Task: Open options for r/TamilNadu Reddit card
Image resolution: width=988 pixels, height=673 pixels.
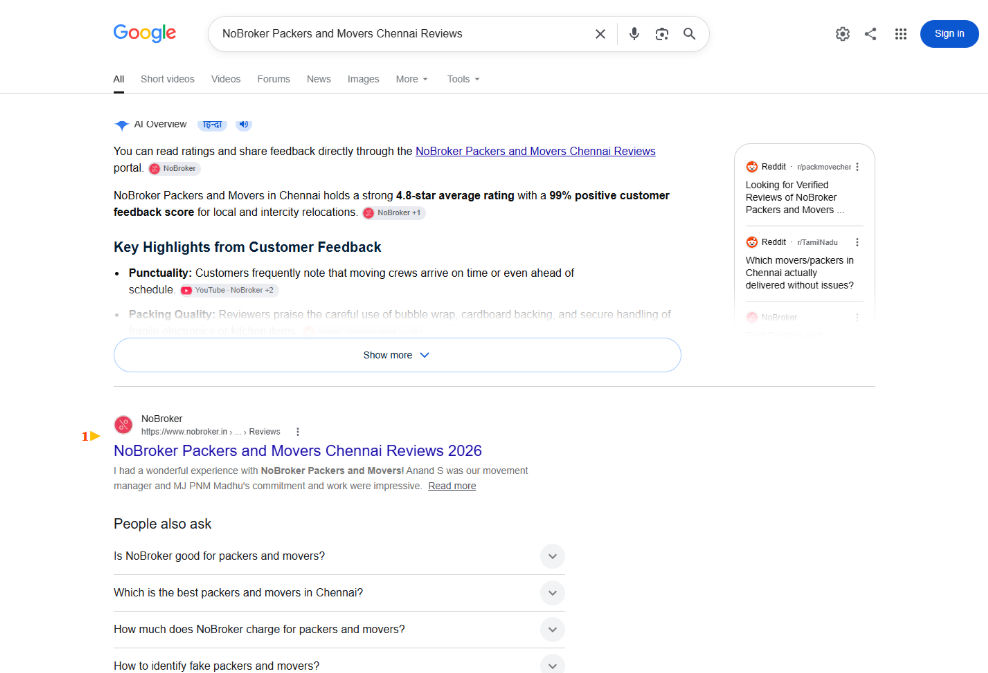Action: [857, 242]
